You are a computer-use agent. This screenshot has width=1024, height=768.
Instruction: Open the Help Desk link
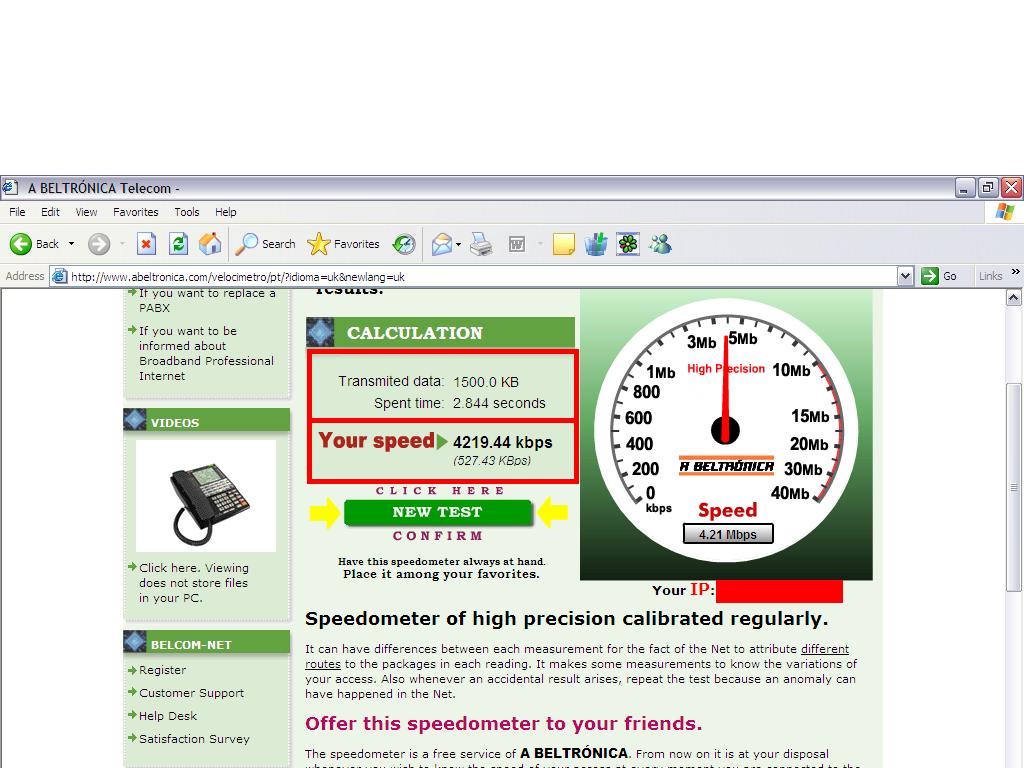[x=168, y=716]
